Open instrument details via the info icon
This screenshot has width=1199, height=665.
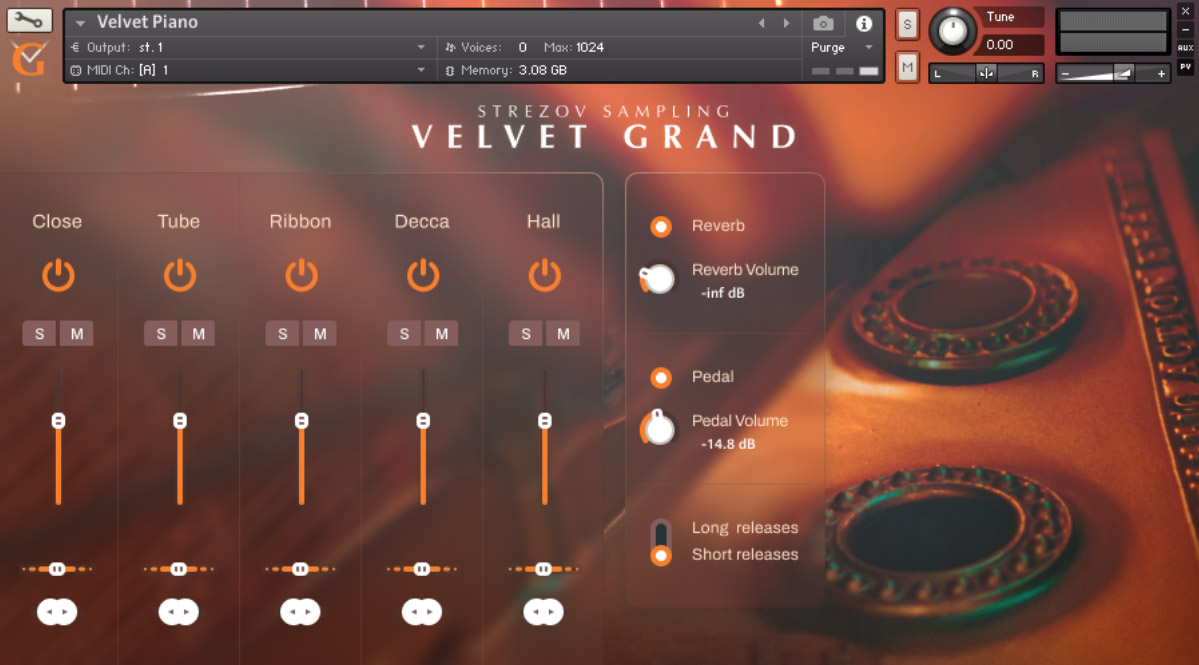point(863,24)
